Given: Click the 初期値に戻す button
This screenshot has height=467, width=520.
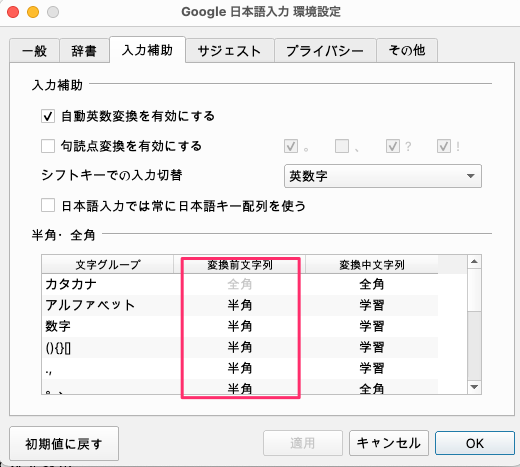Looking at the screenshot, I should (64, 444).
